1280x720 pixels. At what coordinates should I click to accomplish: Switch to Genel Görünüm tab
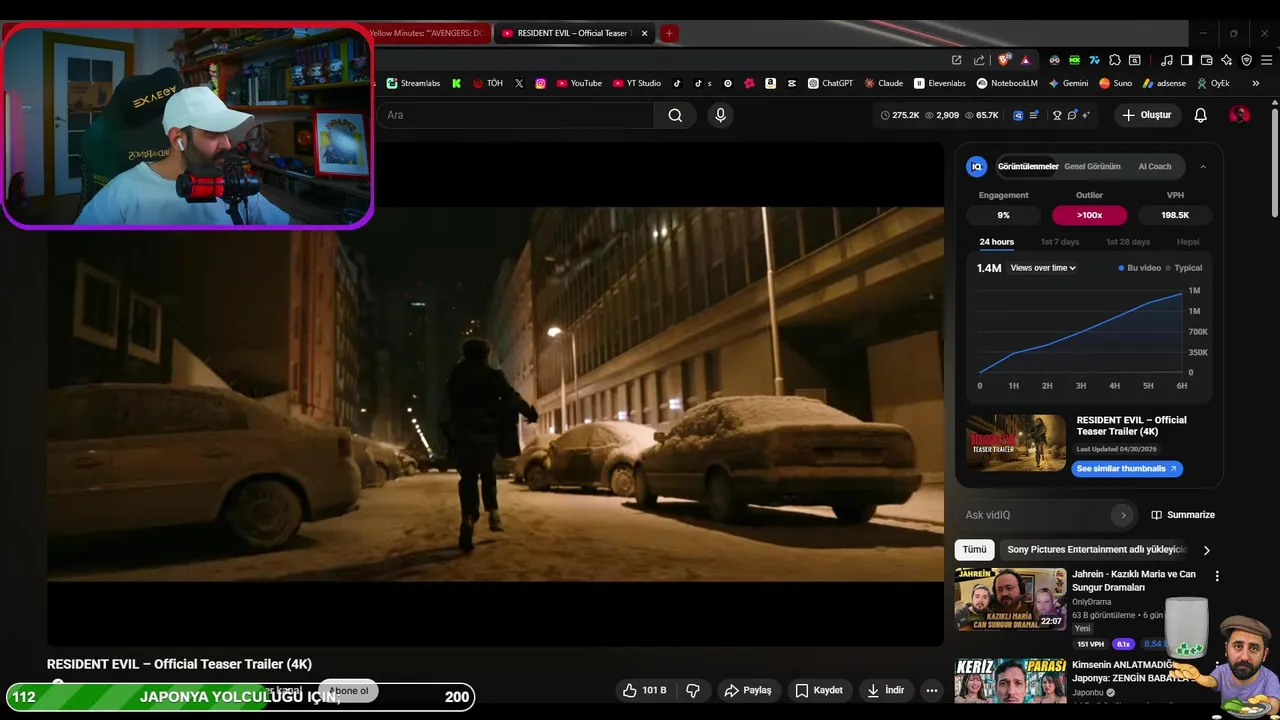(x=1092, y=166)
